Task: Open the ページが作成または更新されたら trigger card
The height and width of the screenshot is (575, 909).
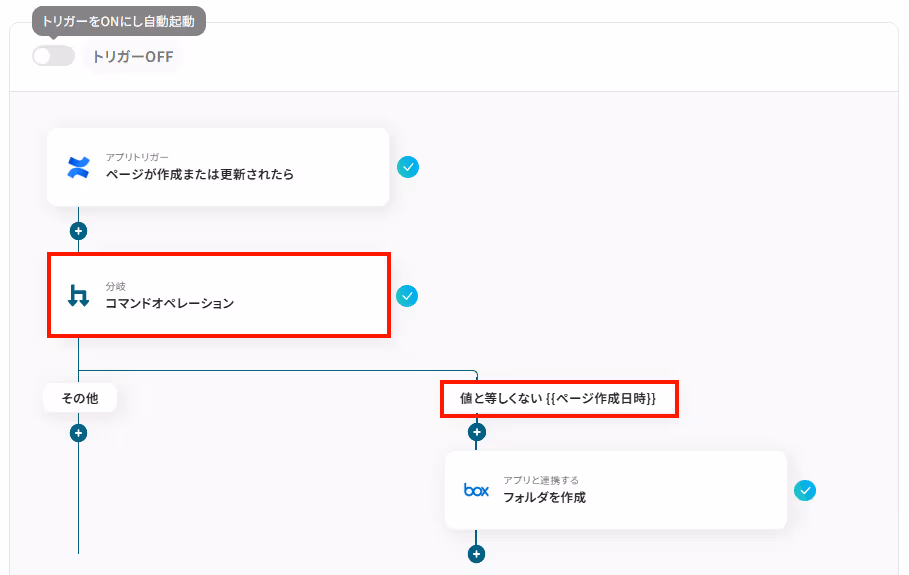Action: point(218,167)
